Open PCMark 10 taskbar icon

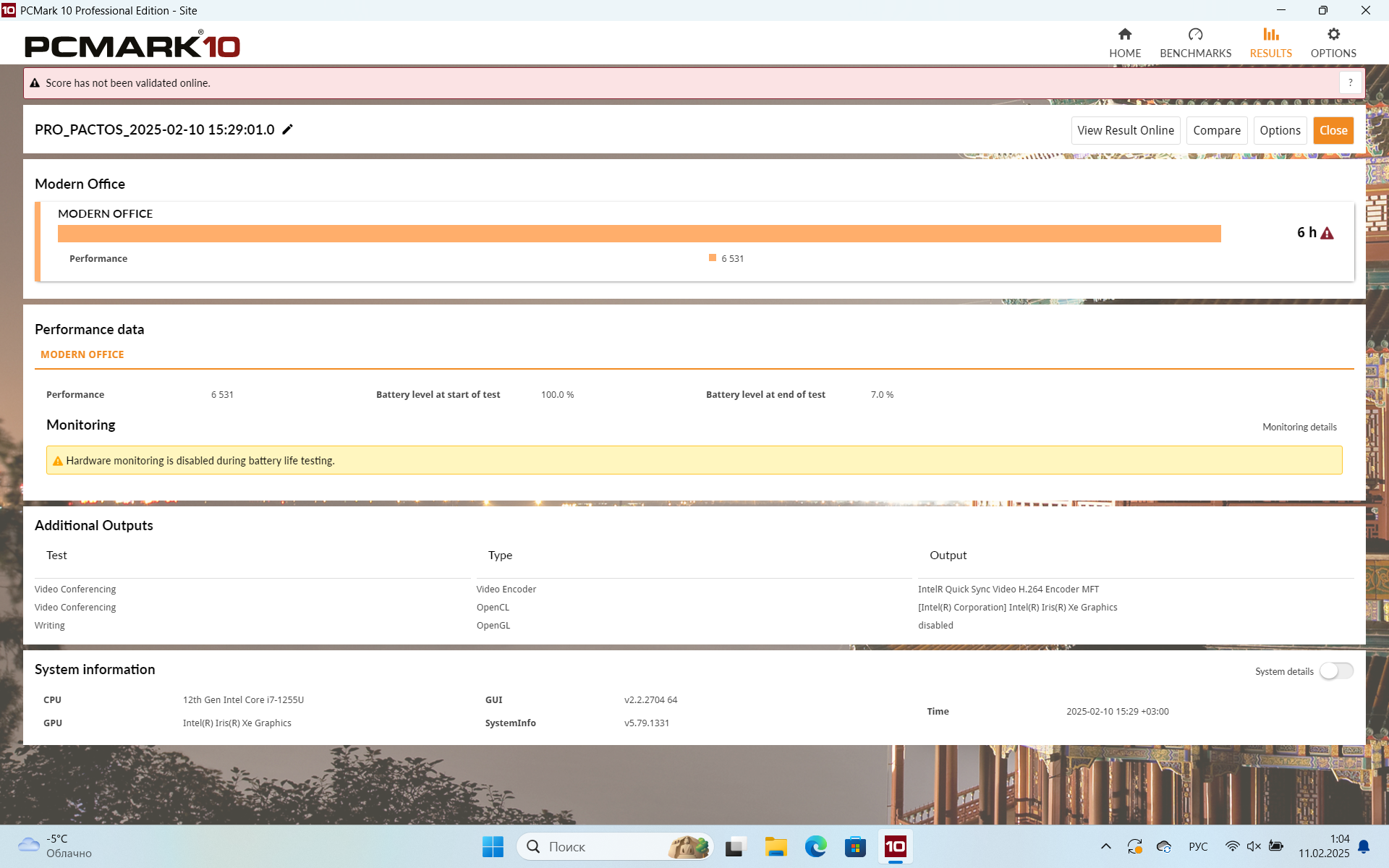coord(895,846)
